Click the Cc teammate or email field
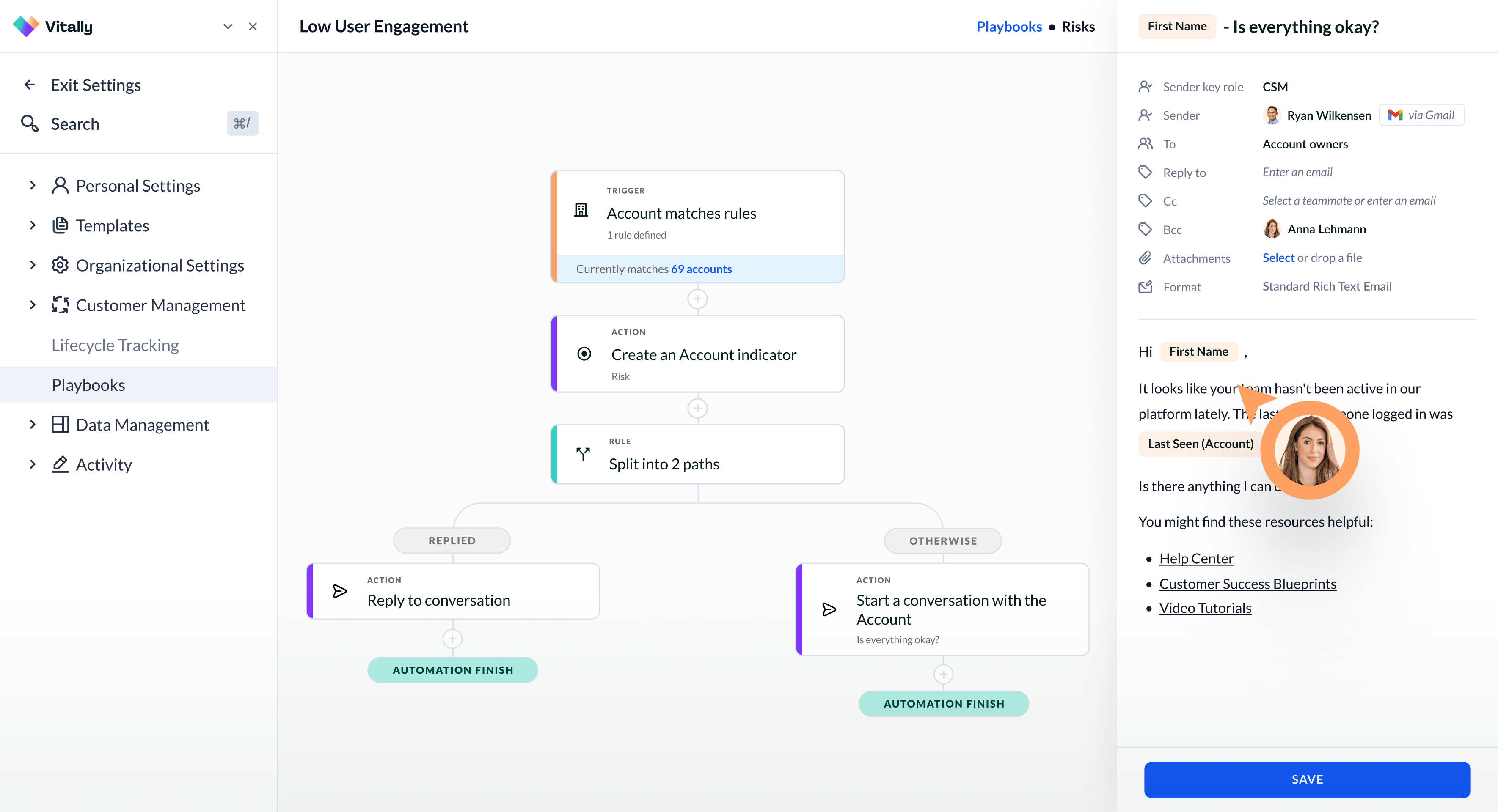The height and width of the screenshot is (812, 1498). (1349, 200)
